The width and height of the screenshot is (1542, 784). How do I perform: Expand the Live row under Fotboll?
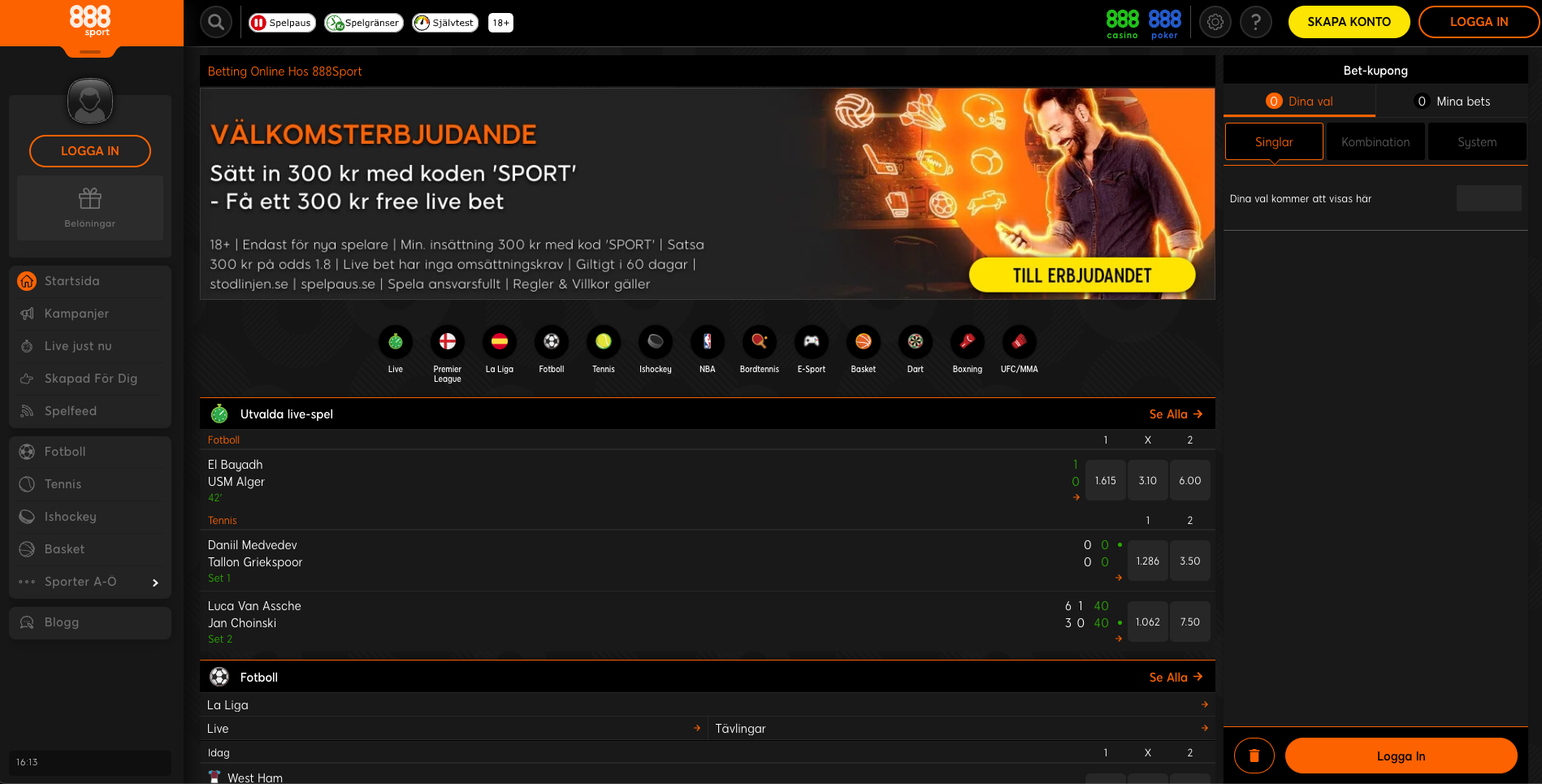(454, 728)
